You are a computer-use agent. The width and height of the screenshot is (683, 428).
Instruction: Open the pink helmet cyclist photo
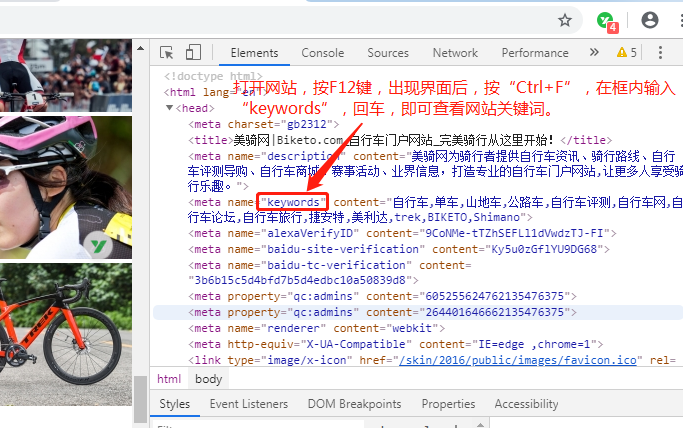coord(66,188)
